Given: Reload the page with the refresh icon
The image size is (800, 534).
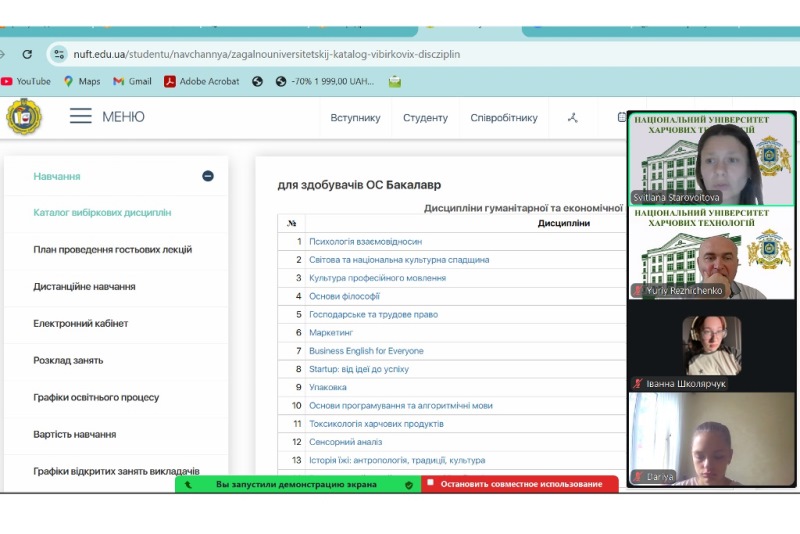Looking at the screenshot, I should coord(27,54).
